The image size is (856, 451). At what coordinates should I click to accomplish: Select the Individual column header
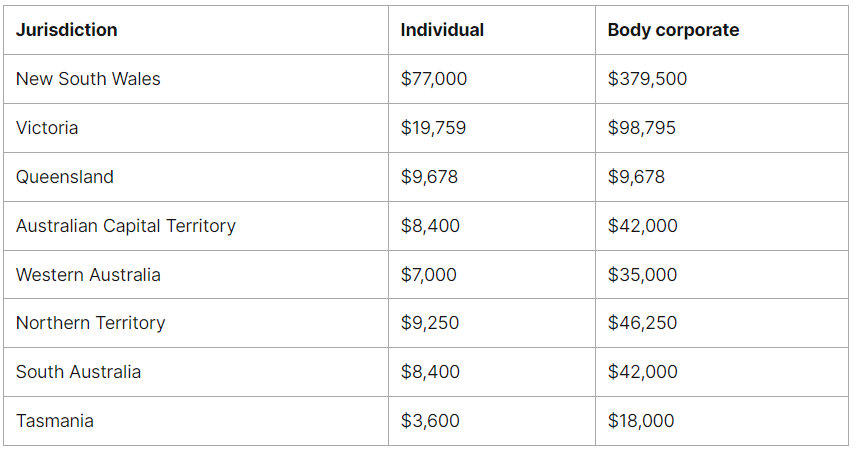442,30
